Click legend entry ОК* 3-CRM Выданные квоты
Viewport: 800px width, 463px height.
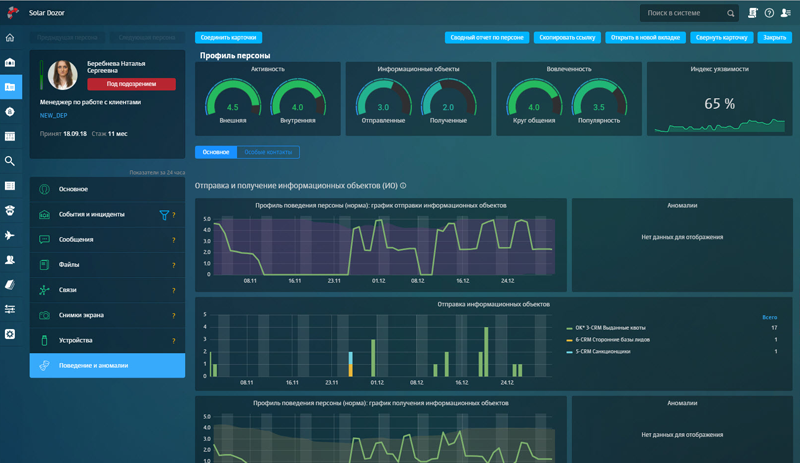pyautogui.click(x=606, y=328)
